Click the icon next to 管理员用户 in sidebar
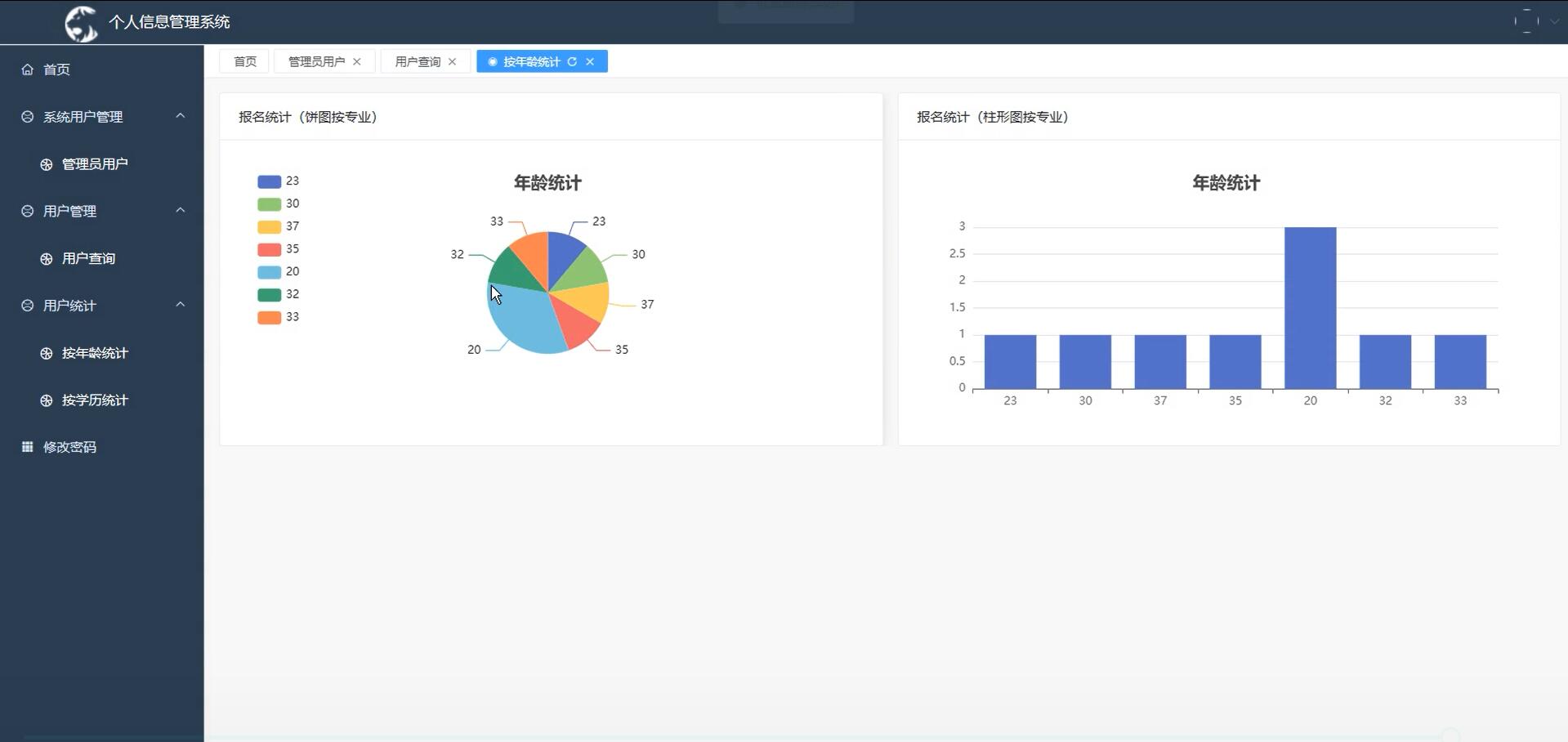 click(47, 164)
